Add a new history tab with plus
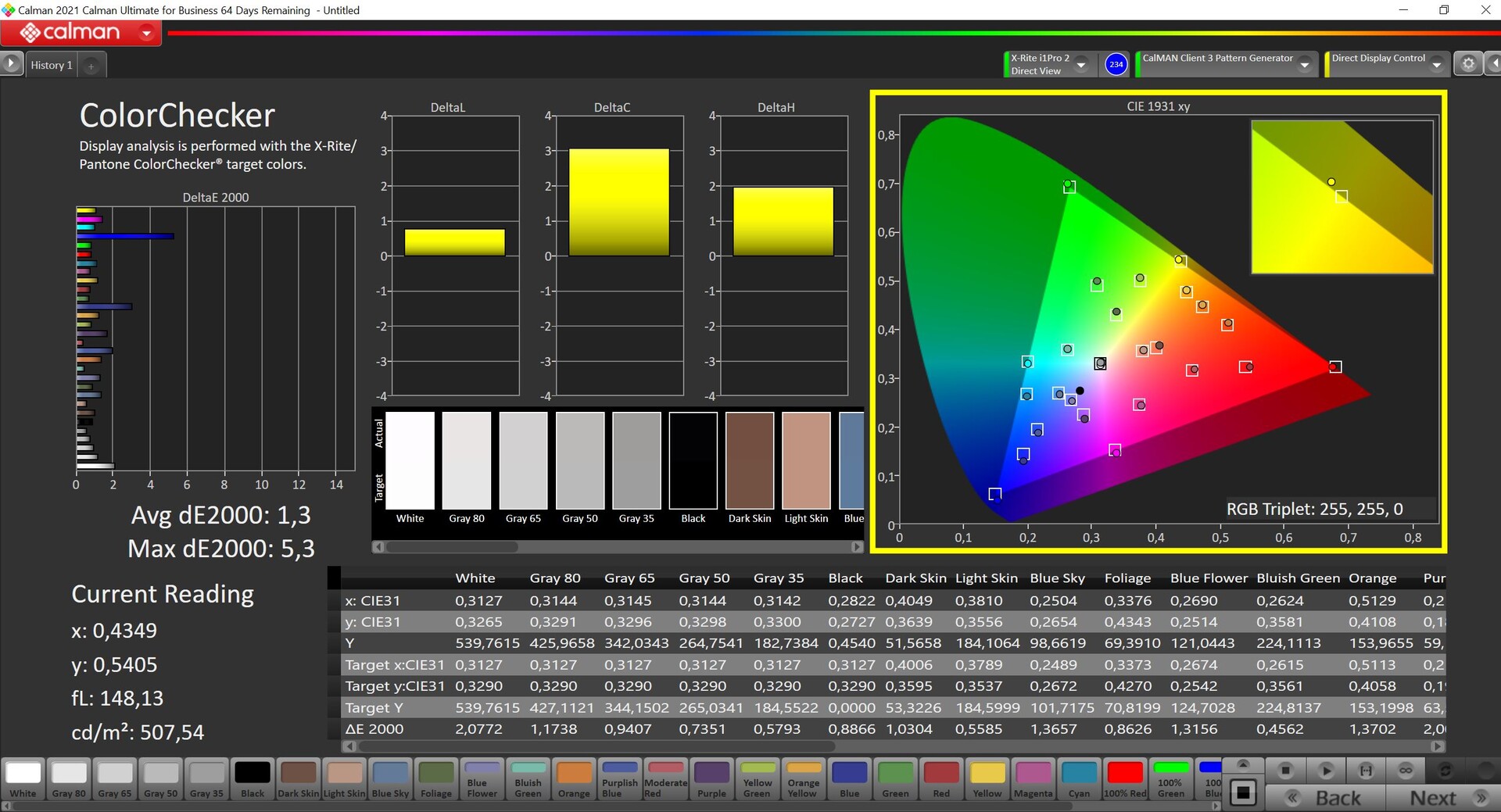This screenshot has height=812, width=1501. point(91,66)
